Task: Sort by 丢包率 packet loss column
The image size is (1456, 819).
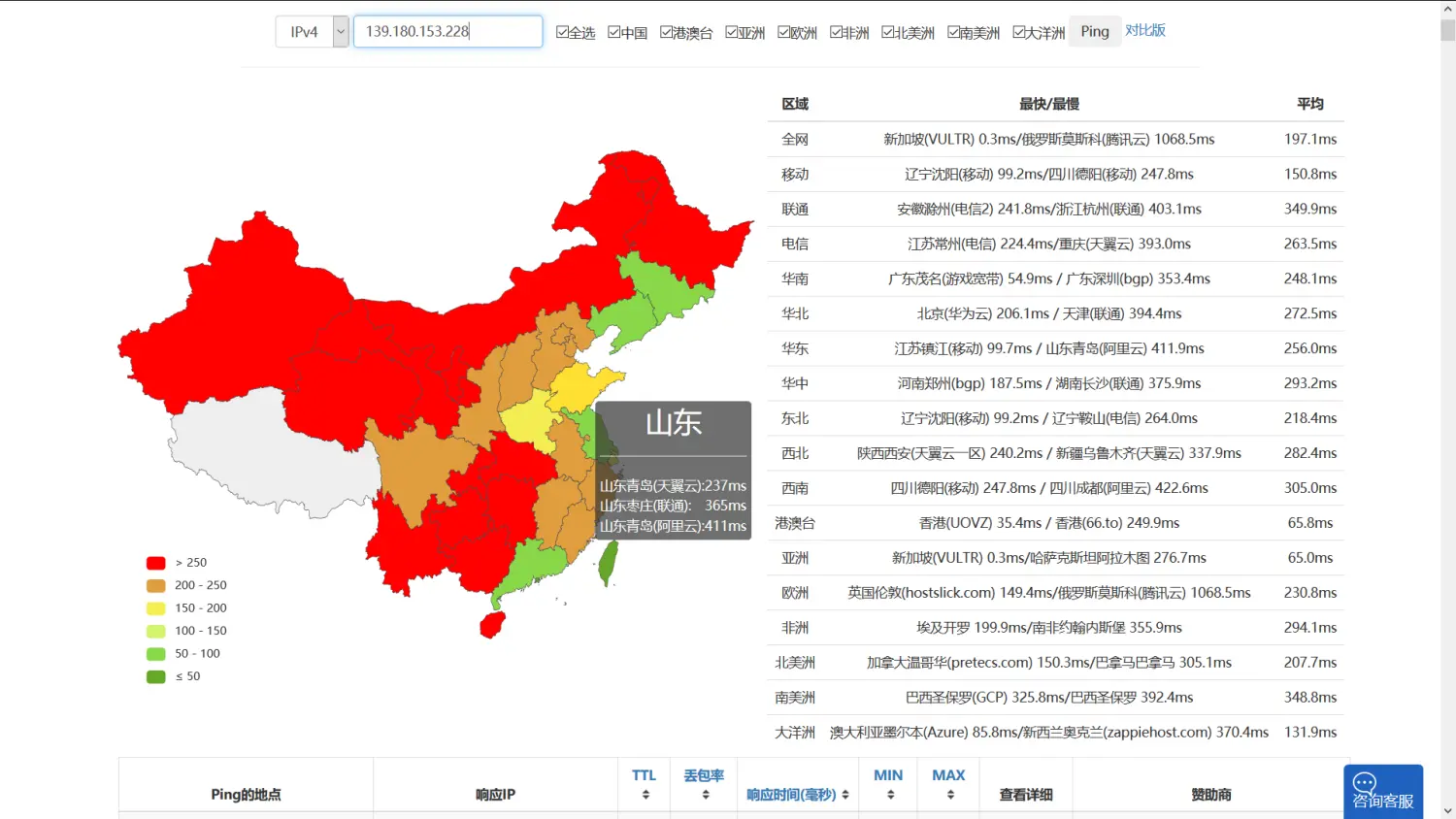Action: tap(705, 795)
